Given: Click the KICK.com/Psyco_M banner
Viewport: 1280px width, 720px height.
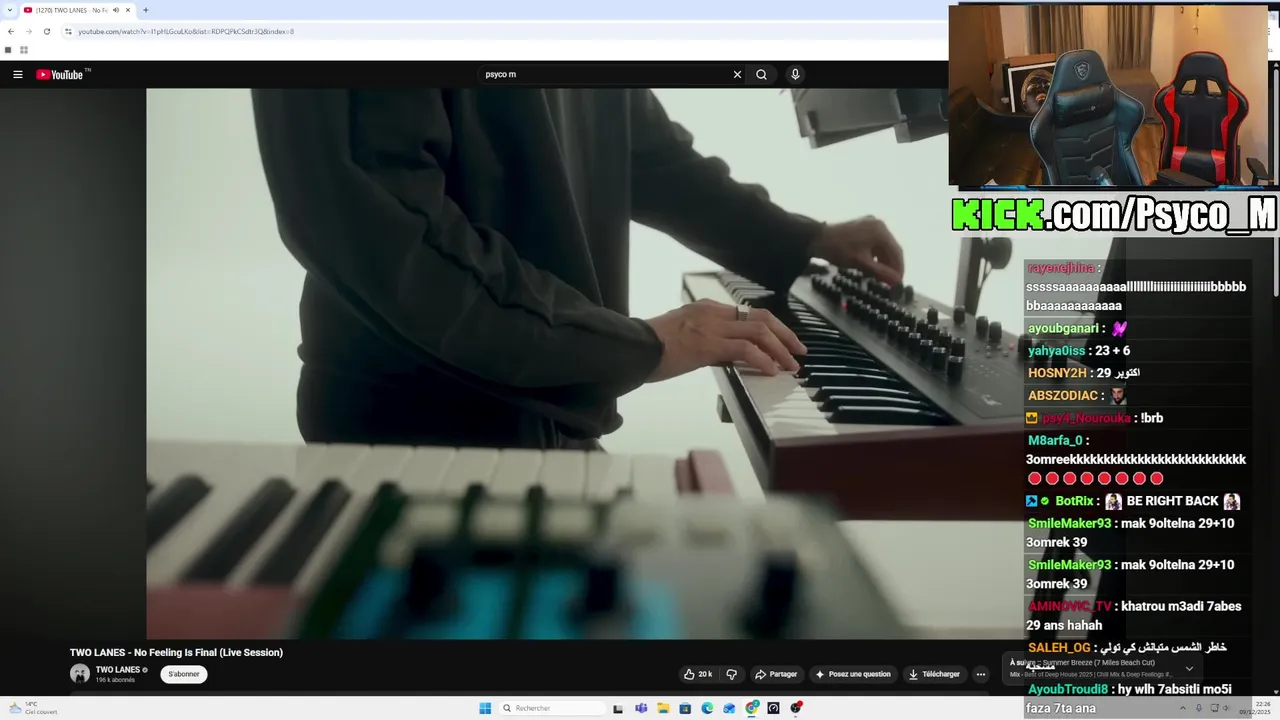Looking at the screenshot, I should pos(1114,214).
